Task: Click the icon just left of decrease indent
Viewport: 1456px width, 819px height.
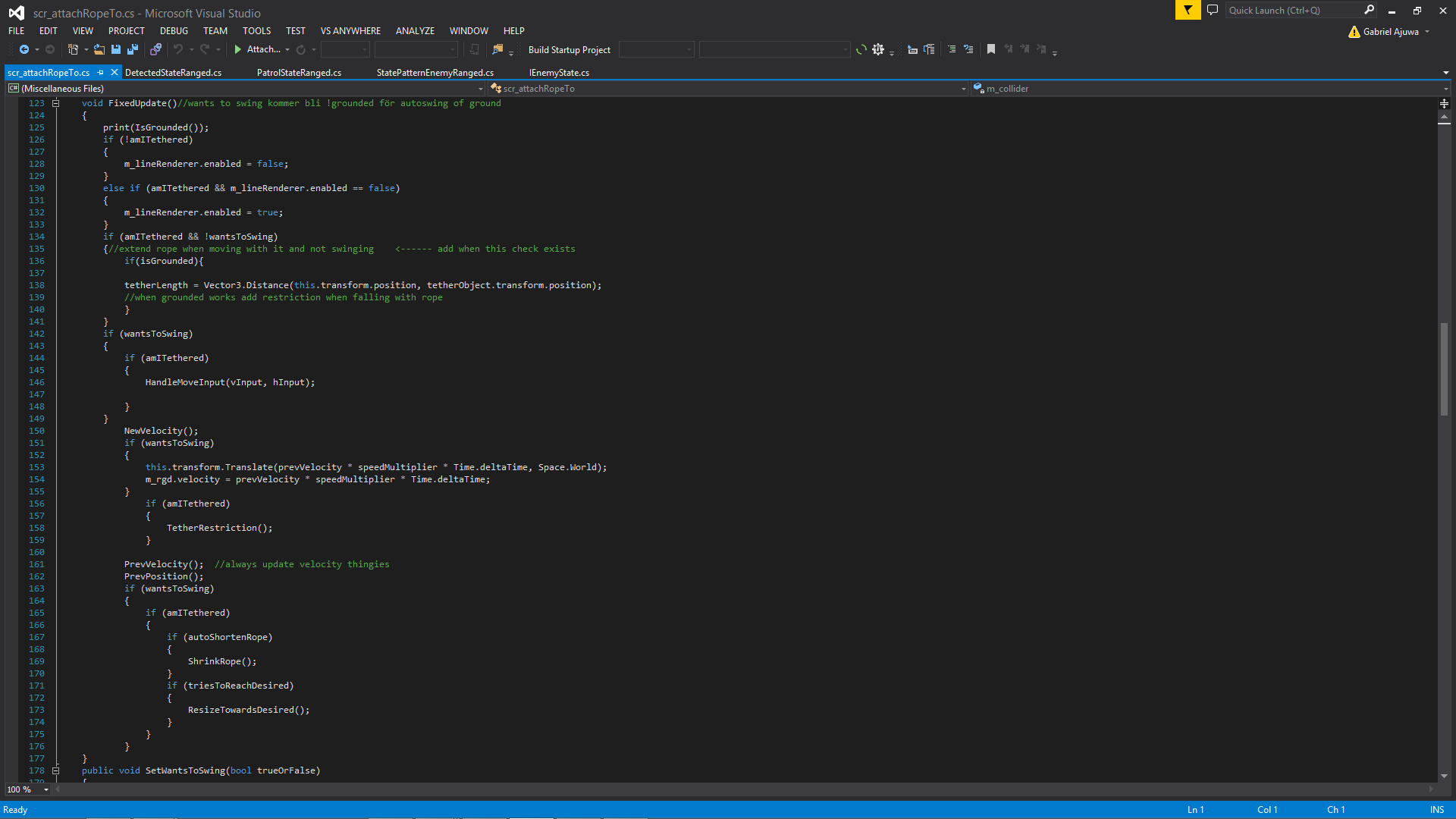Action: [929, 49]
